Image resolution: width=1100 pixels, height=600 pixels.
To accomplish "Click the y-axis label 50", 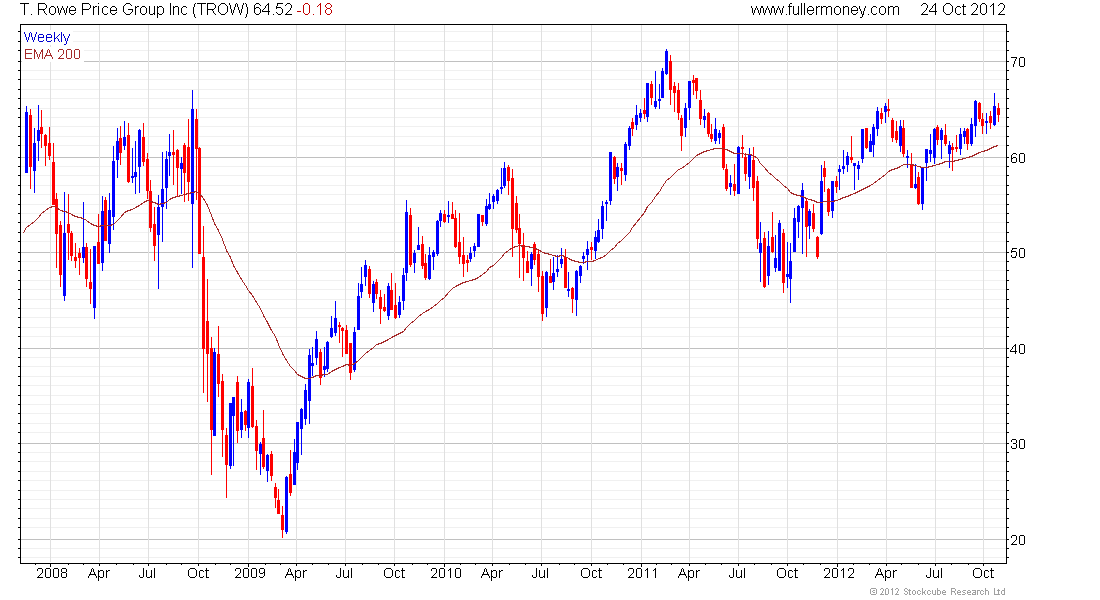I will point(1017,253).
